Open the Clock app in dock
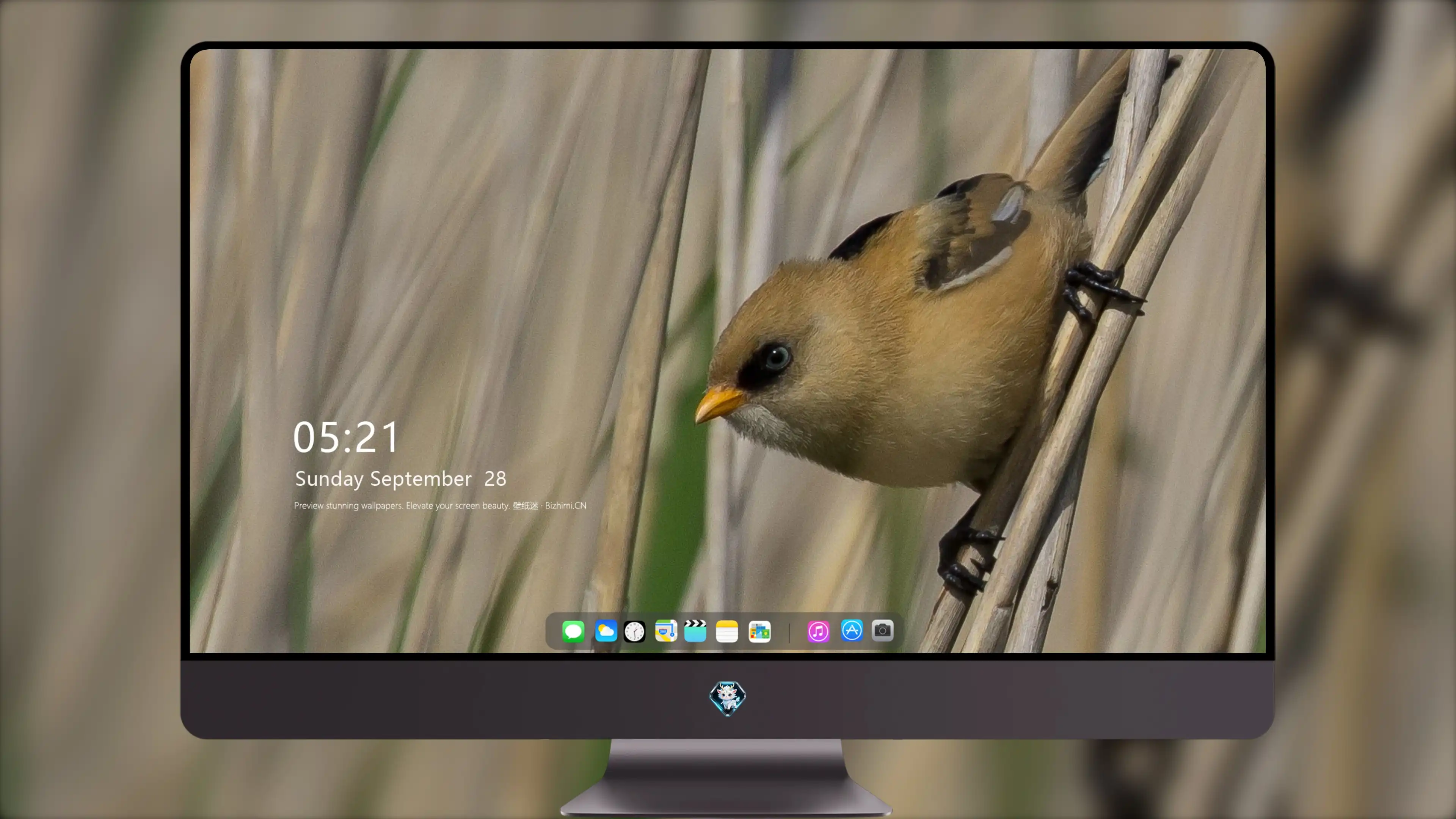Image resolution: width=1456 pixels, height=819 pixels. 634,631
